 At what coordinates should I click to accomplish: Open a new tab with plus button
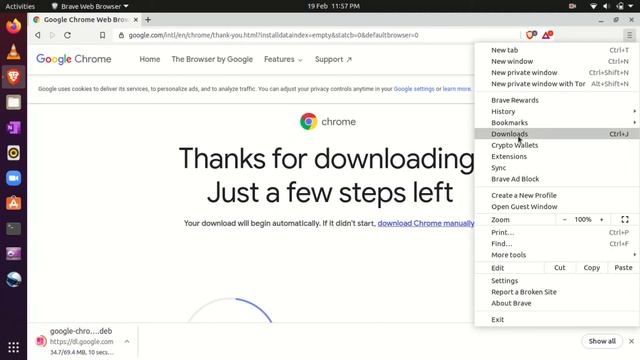148,20
